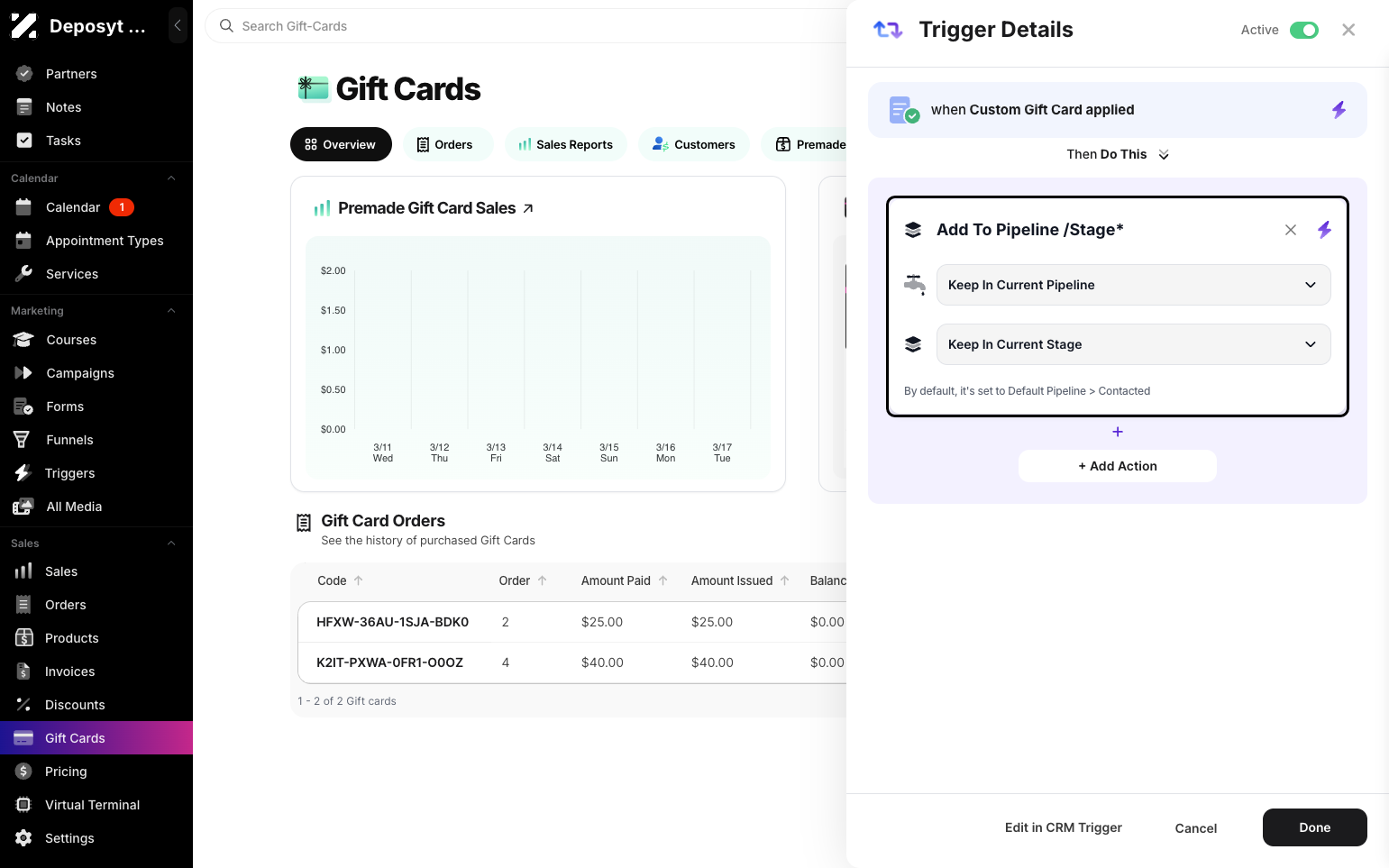
Task: Toggle the Active trigger switch
Action: click(1304, 30)
